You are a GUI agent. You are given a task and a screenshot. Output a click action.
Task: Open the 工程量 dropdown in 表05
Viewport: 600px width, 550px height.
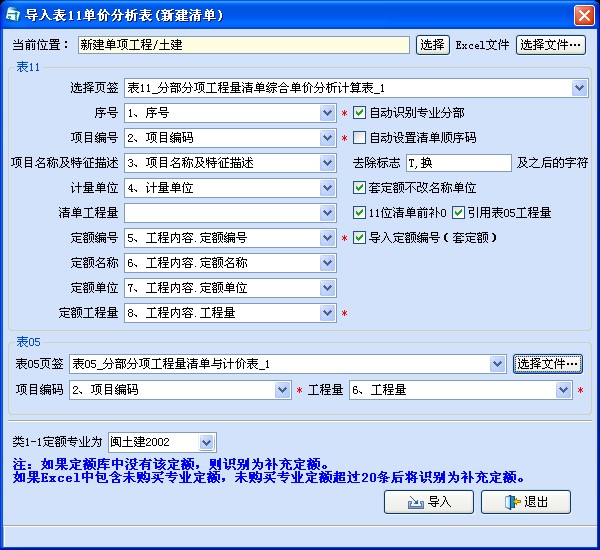[563, 390]
